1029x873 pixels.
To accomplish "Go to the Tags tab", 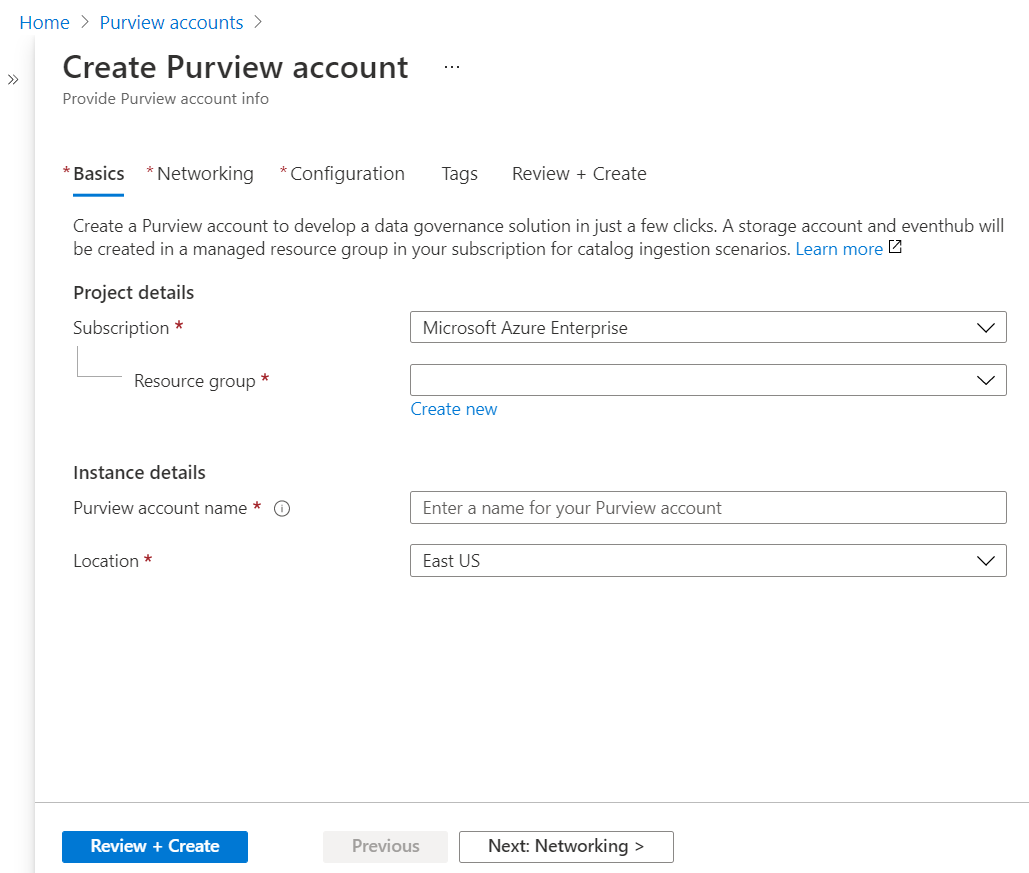I will (x=460, y=174).
